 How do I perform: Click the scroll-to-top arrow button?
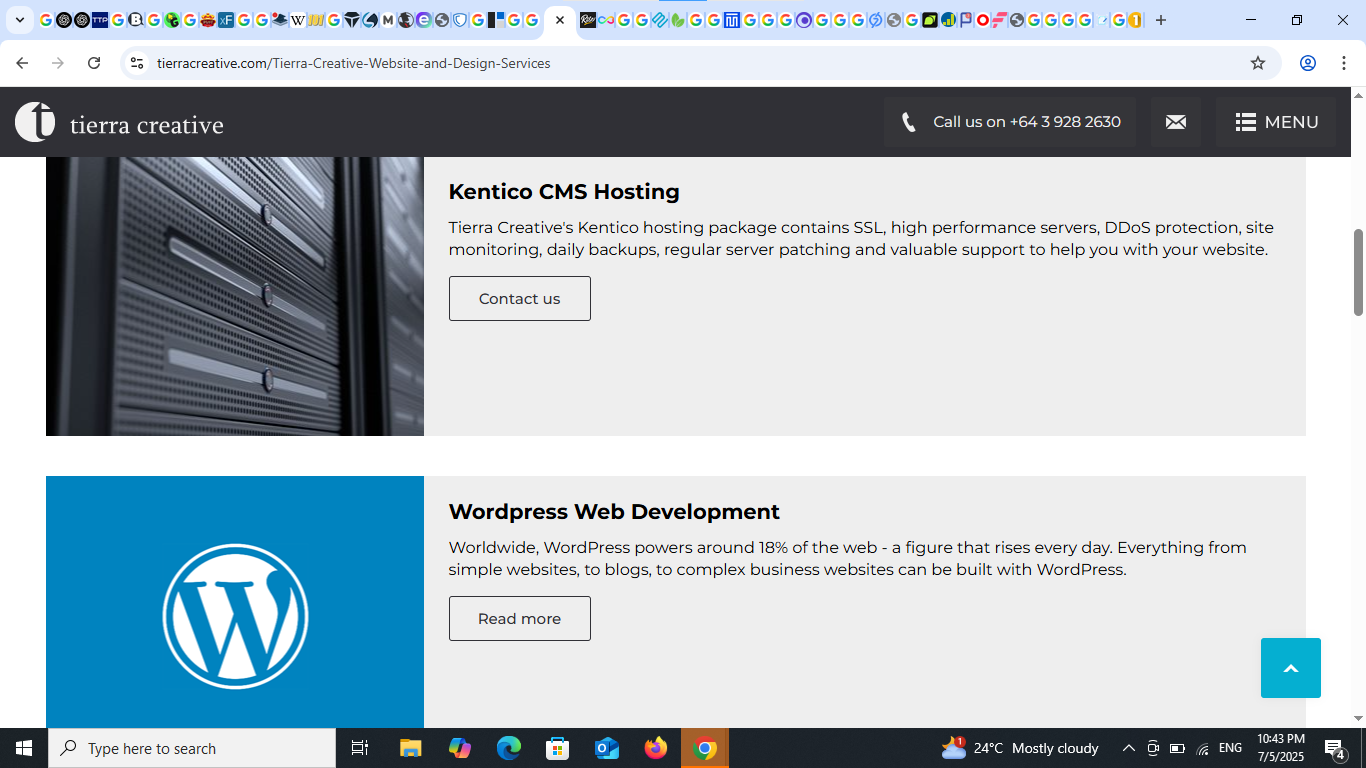coord(1291,668)
